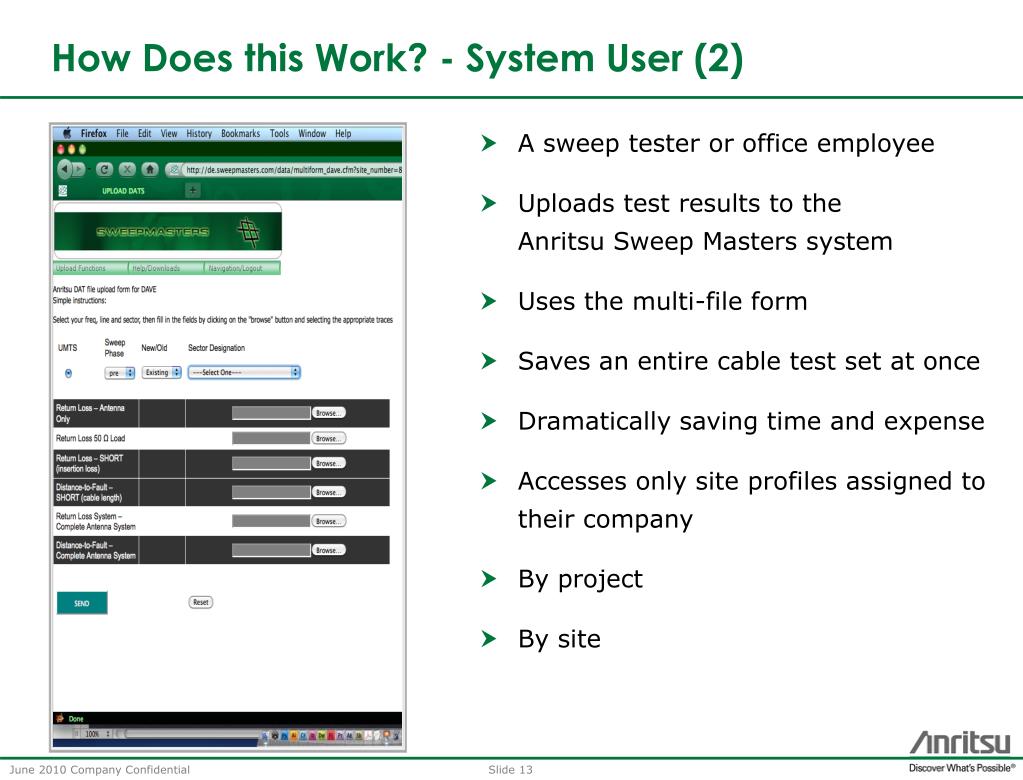Browse file for Return Loss – SHORT row
1023x780 pixels.
coord(328,463)
